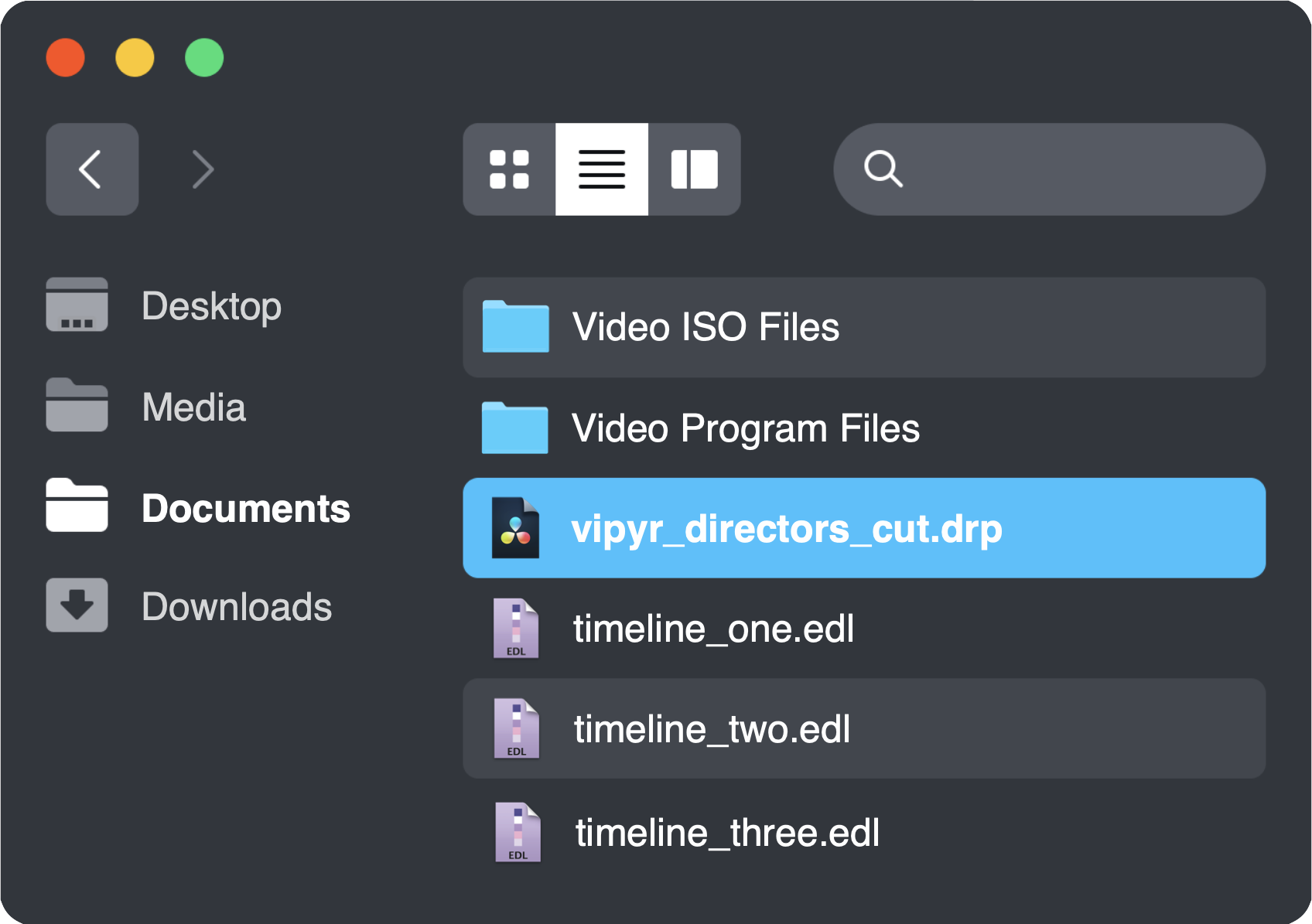Open Desktop in the sidebar

click(x=211, y=307)
